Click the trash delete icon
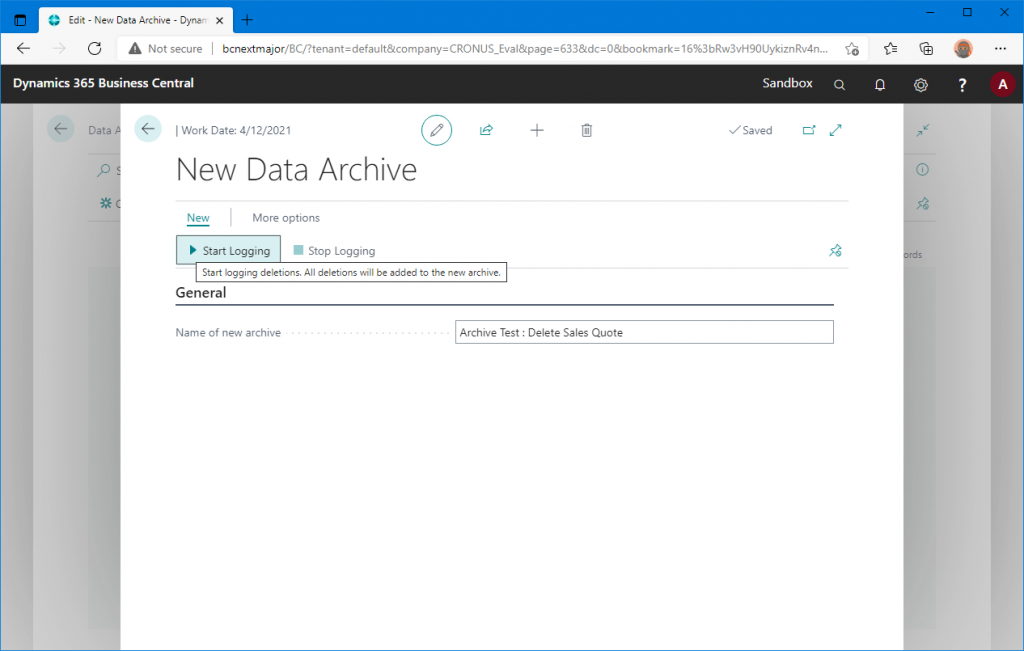This screenshot has height=651, width=1024. pos(586,130)
